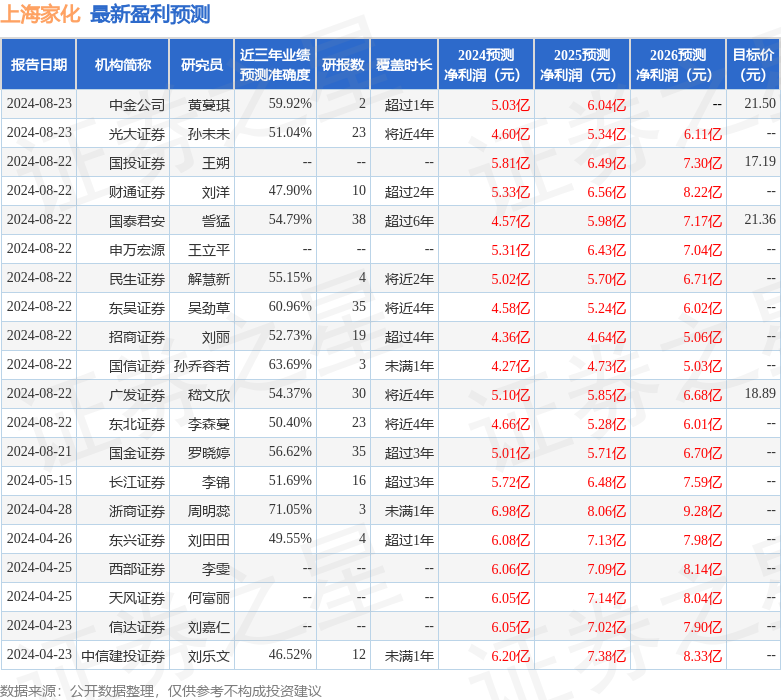Click report date 2024-08-21
The width and height of the screenshot is (781, 700).
tap(39, 451)
